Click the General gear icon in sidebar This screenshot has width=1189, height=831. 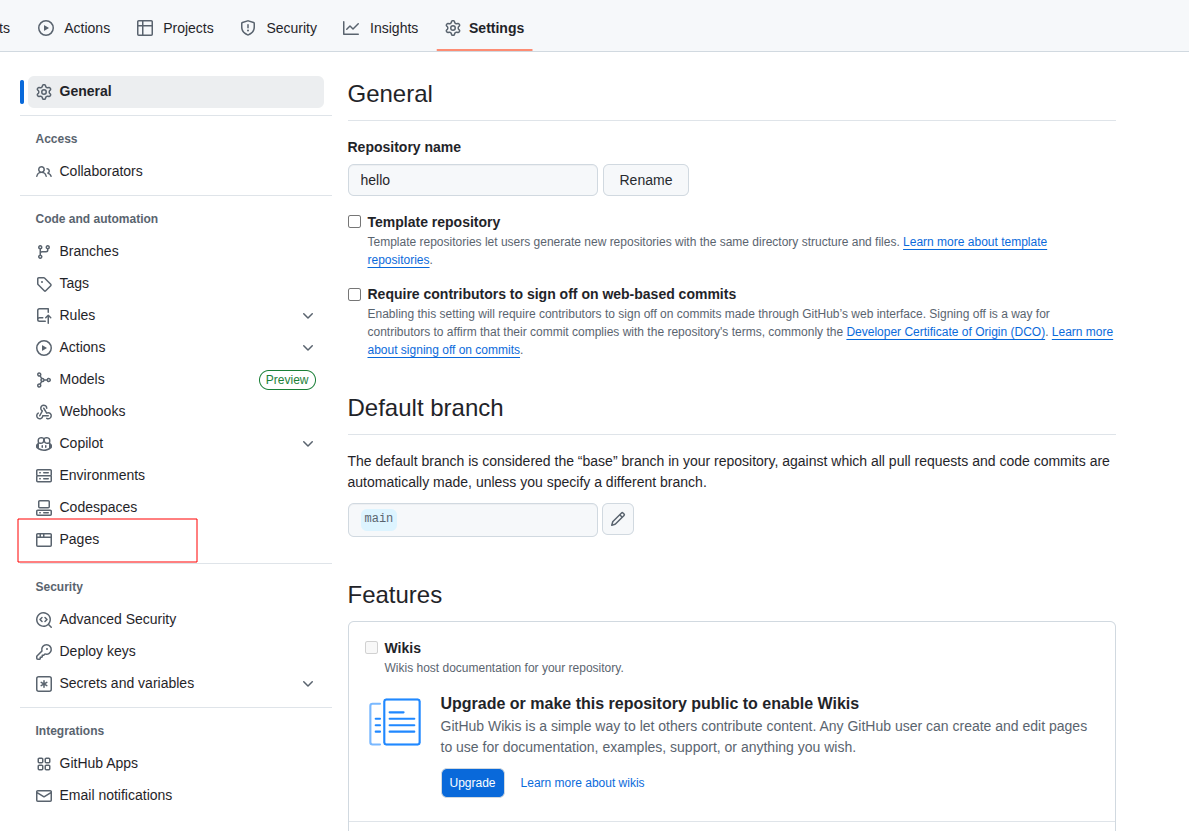[x=44, y=92]
